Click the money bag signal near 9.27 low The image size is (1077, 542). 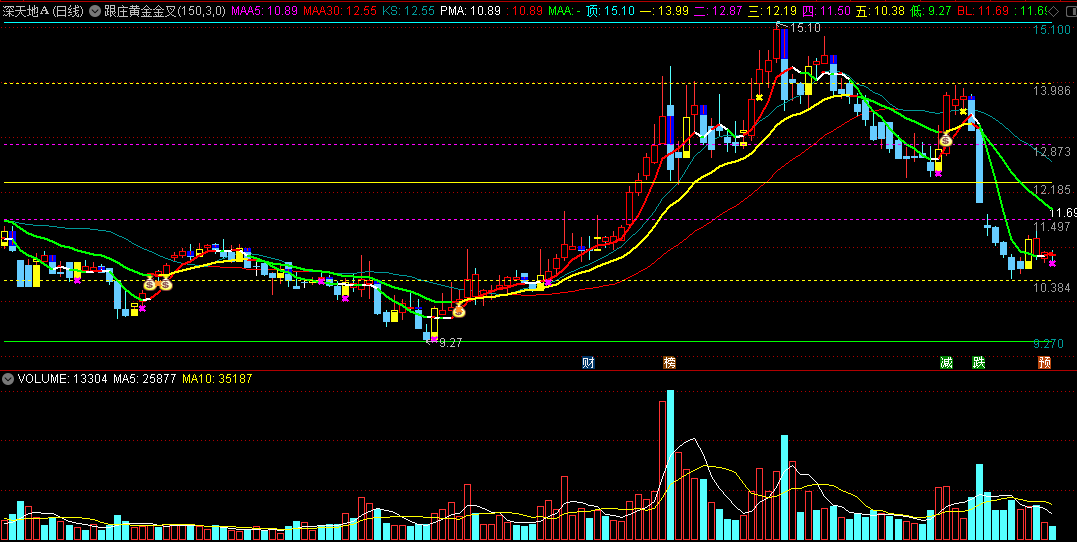(x=459, y=311)
